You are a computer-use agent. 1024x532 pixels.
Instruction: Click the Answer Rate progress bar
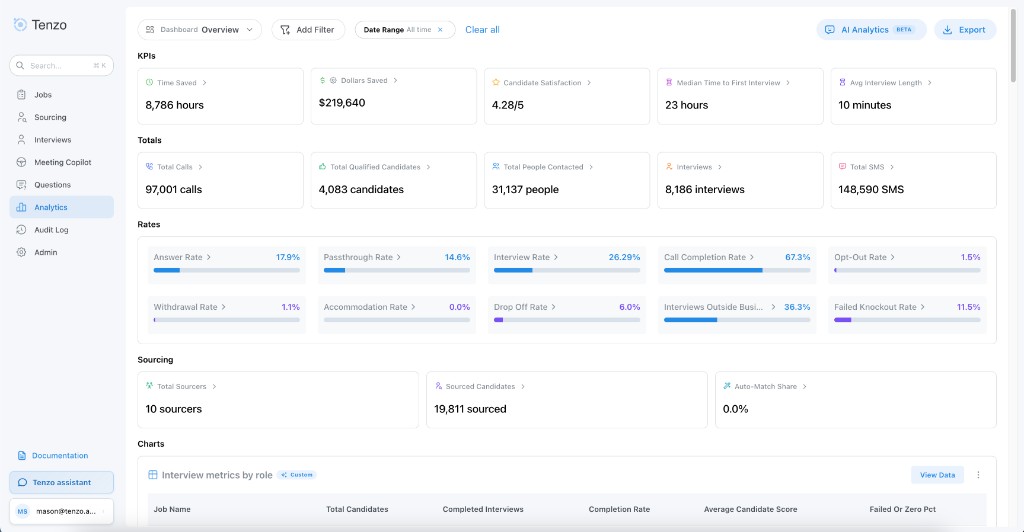[227, 270]
